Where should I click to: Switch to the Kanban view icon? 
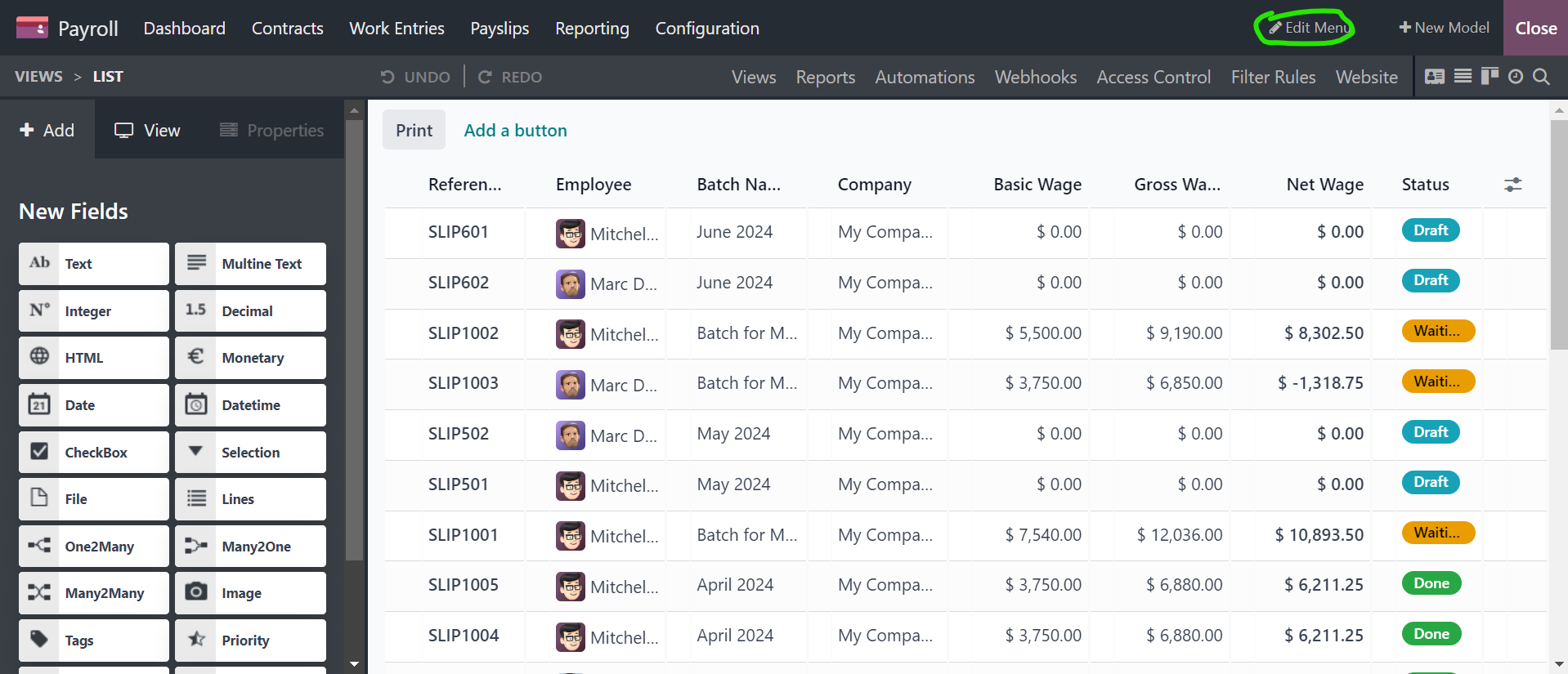[1490, 76]
